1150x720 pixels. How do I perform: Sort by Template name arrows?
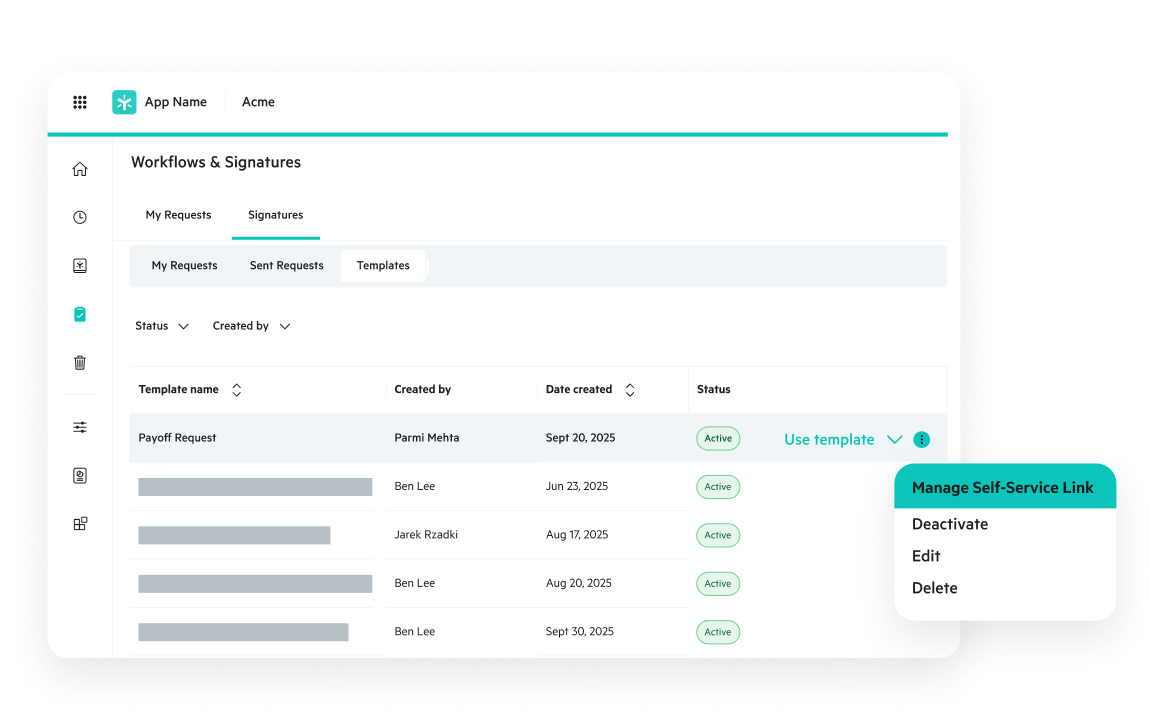point(236,390)
